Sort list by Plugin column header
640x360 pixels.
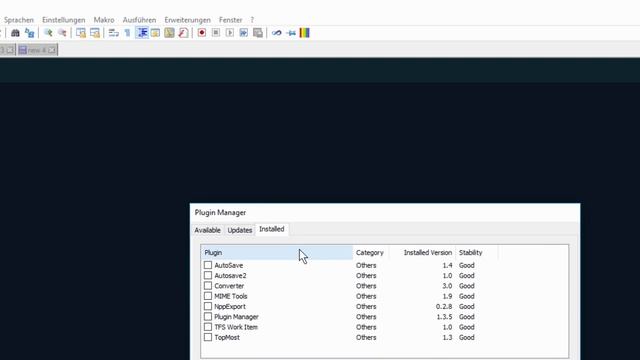pyautogui.click(x=277, y=253)
